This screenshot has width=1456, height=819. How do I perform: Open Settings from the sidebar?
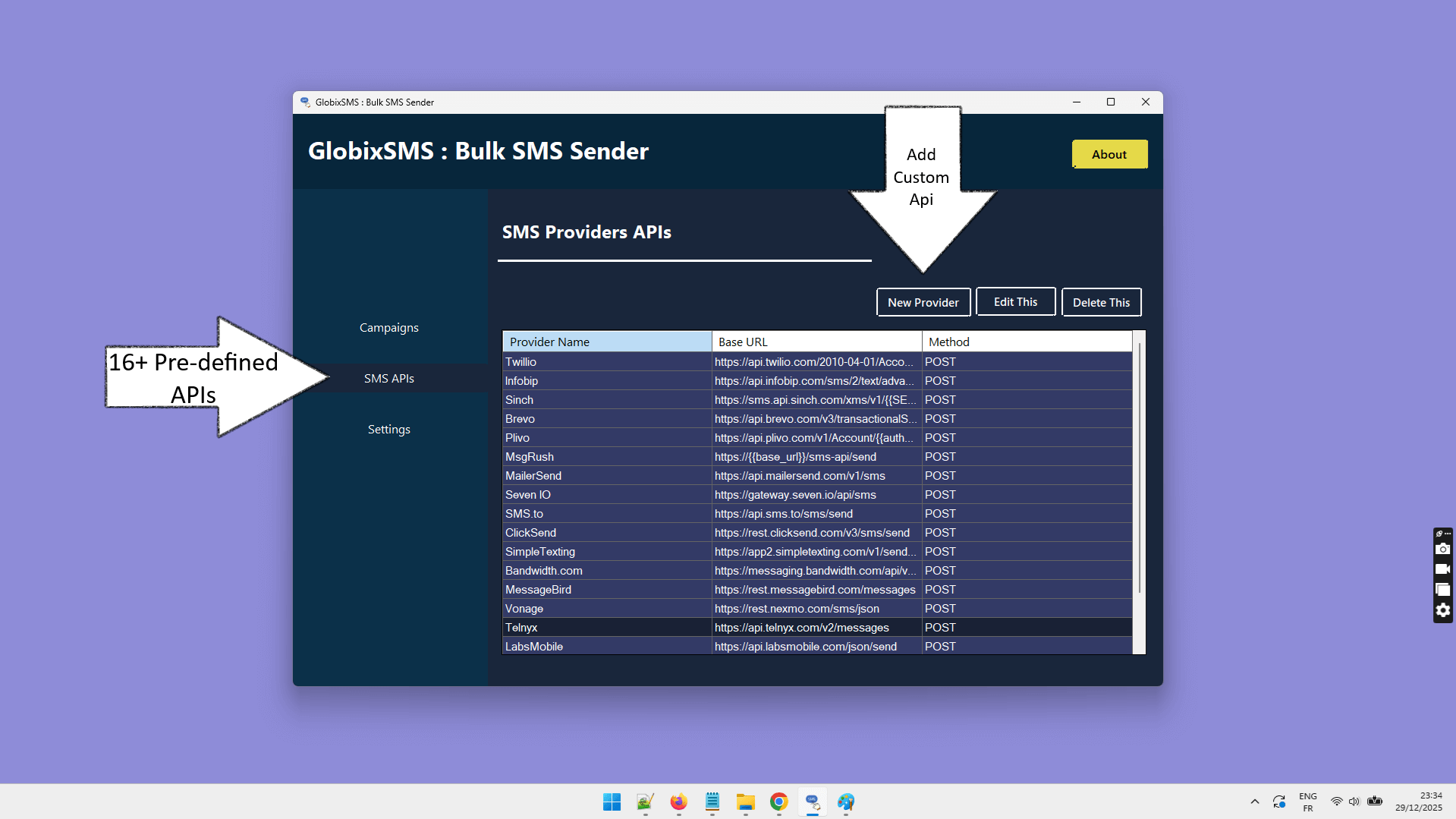pyautogui.click(x=388, y=429)
